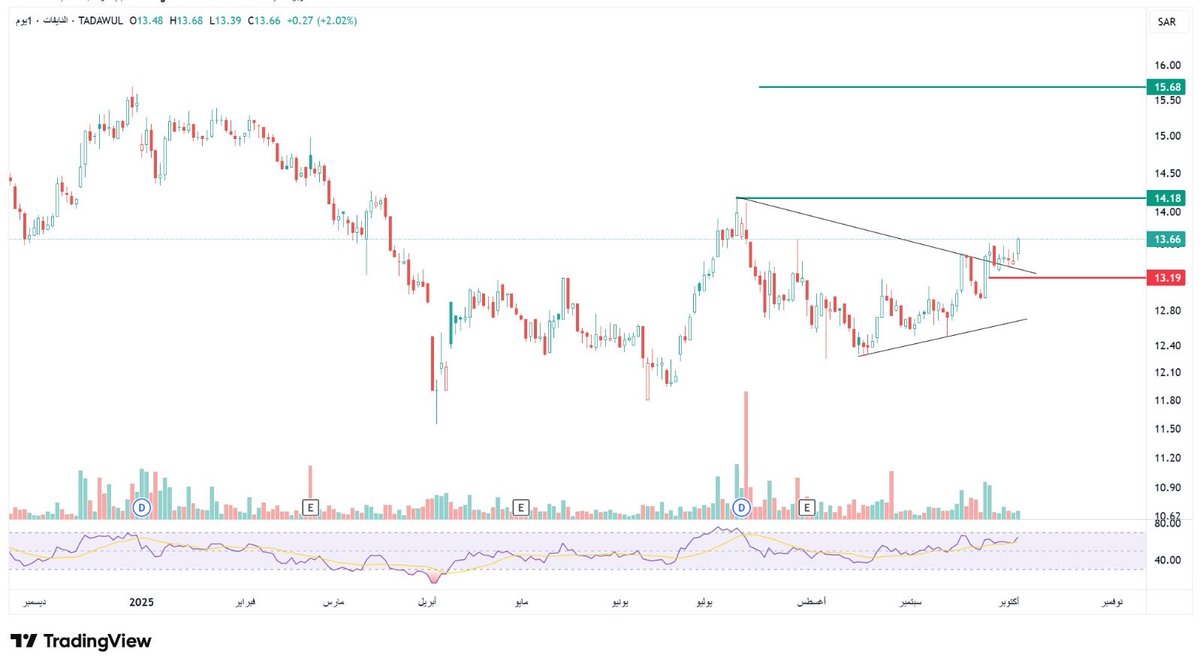The width and height of the screenshot is (1200, 667).
Task: Click the RSI 80.00 scale label
Action: point(1168,524)
